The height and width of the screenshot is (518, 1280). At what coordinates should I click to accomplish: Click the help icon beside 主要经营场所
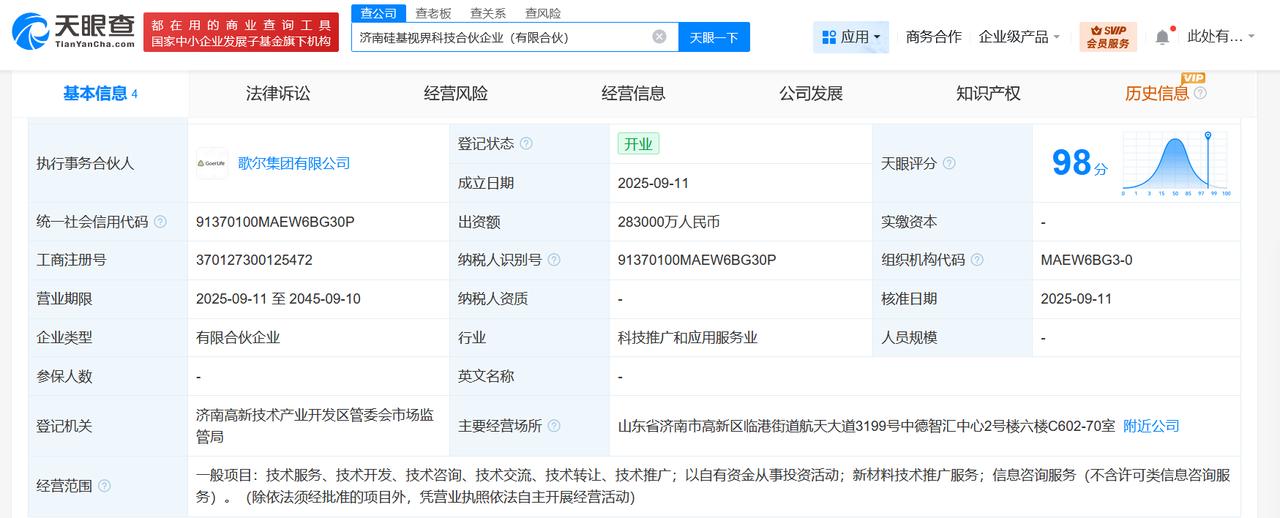(x=554, y=426)
